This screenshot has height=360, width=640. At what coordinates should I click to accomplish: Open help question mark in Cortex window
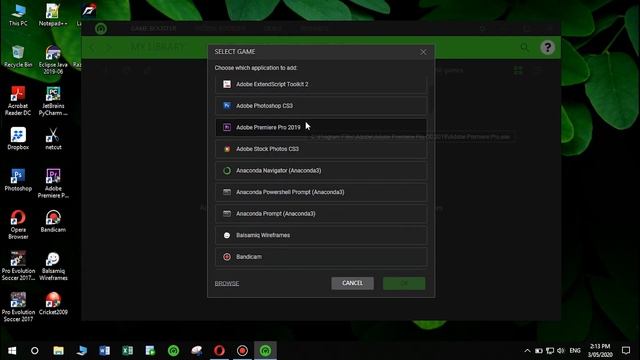coord(547,47)
